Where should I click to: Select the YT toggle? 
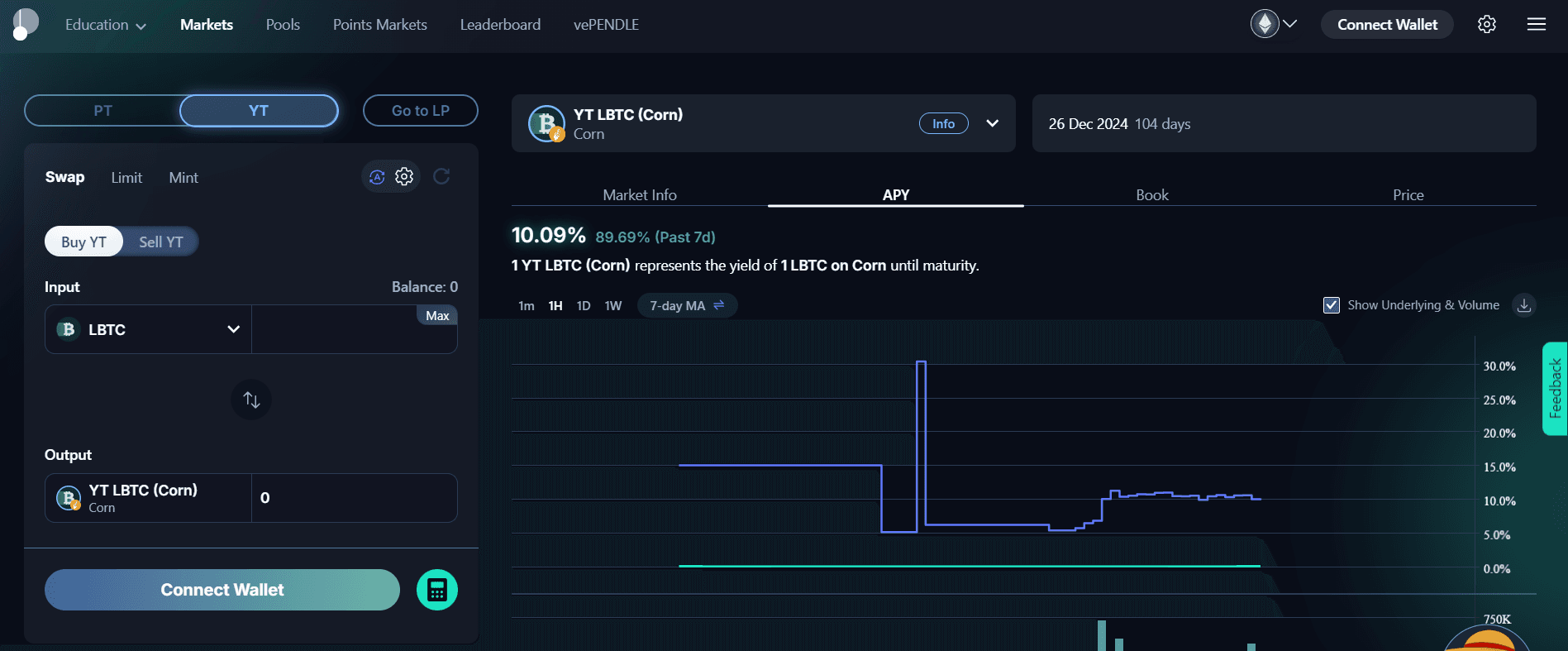[x=259, y=111]
